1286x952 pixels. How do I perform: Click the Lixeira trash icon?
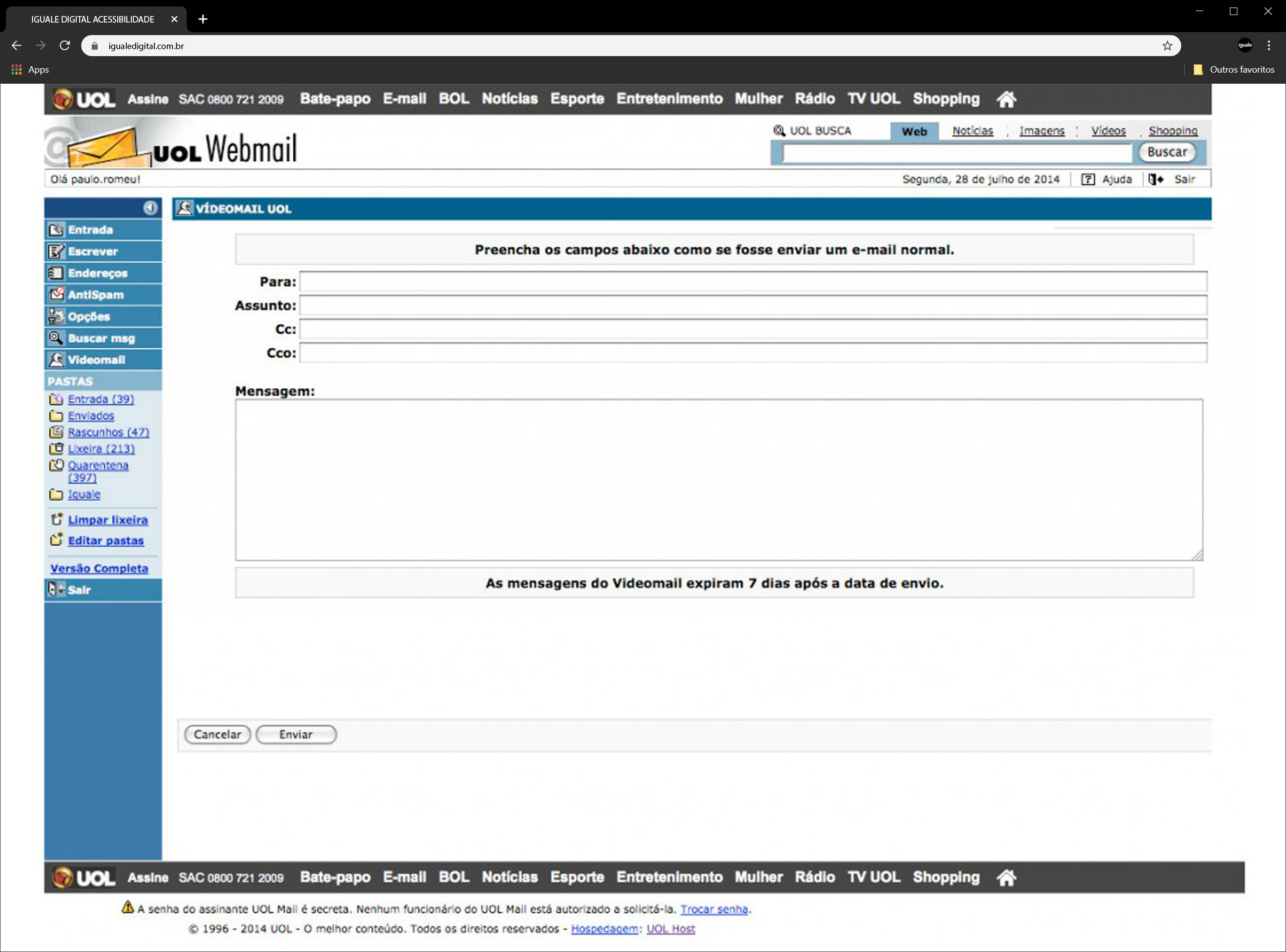tap(56, 448)
